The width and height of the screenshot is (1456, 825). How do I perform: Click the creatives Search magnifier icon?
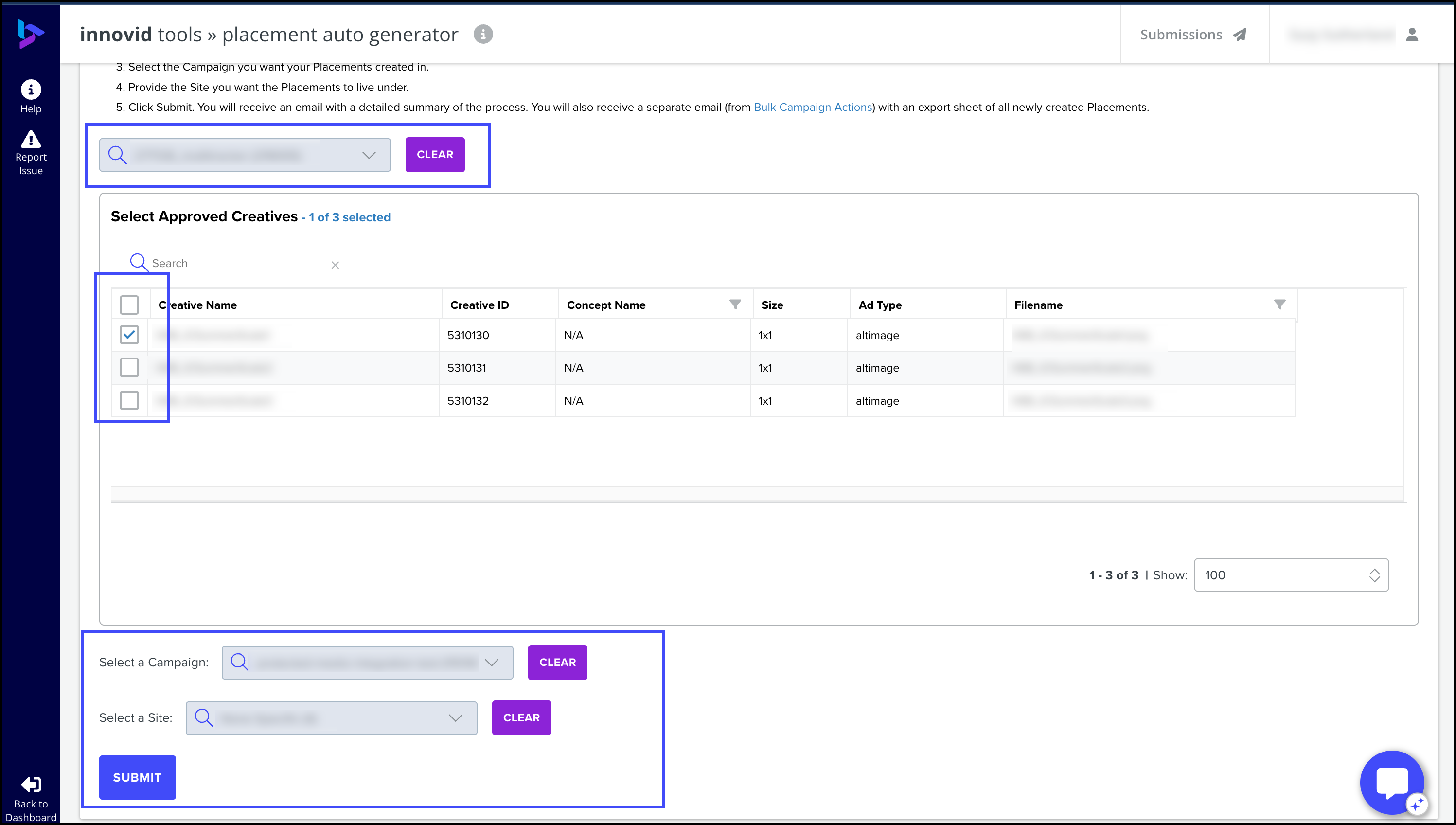pos(139,262)
